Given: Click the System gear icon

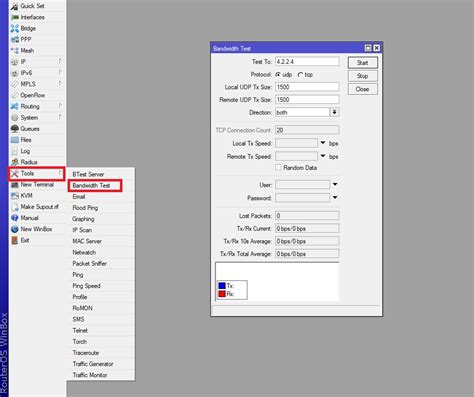Looking at the screenshot, I should tap(15, 118).
